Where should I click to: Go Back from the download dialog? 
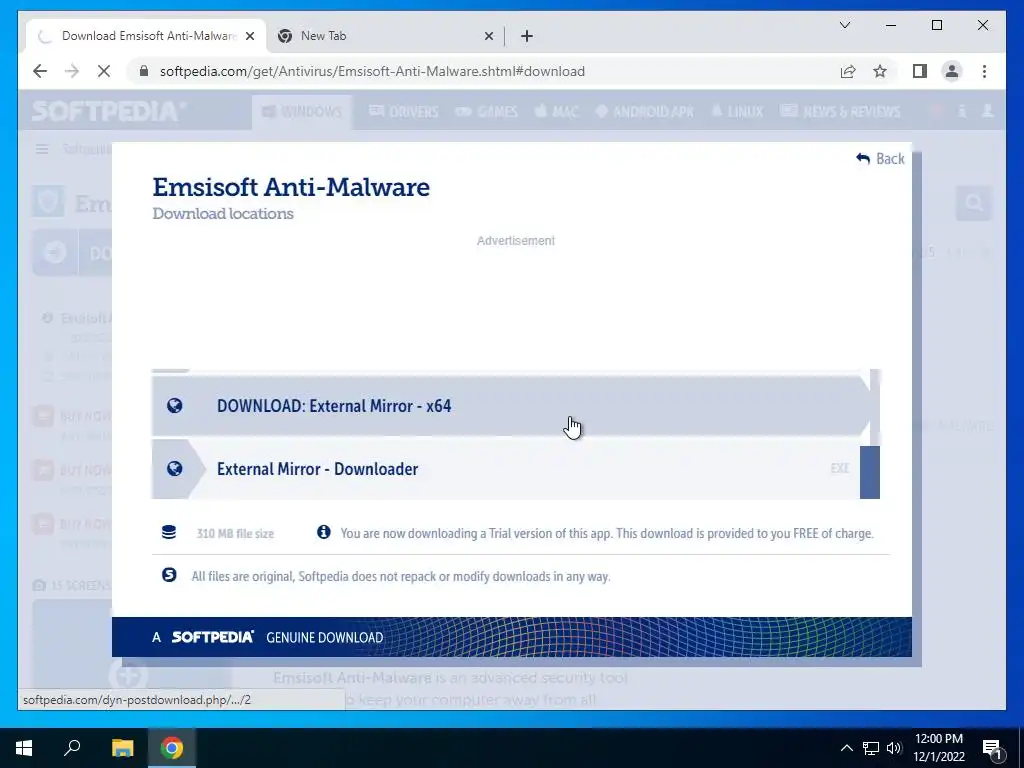tap(880, 159)
